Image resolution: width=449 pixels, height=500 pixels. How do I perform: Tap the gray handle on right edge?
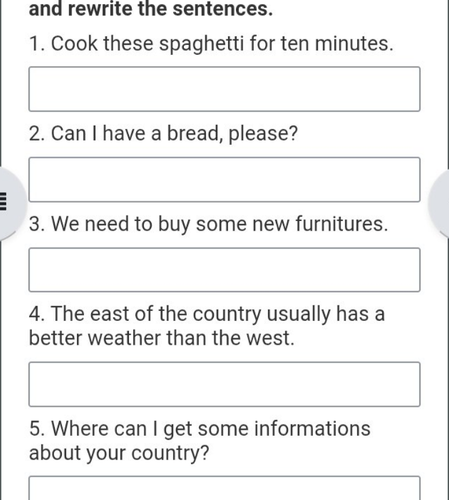[x=439, y=203]
